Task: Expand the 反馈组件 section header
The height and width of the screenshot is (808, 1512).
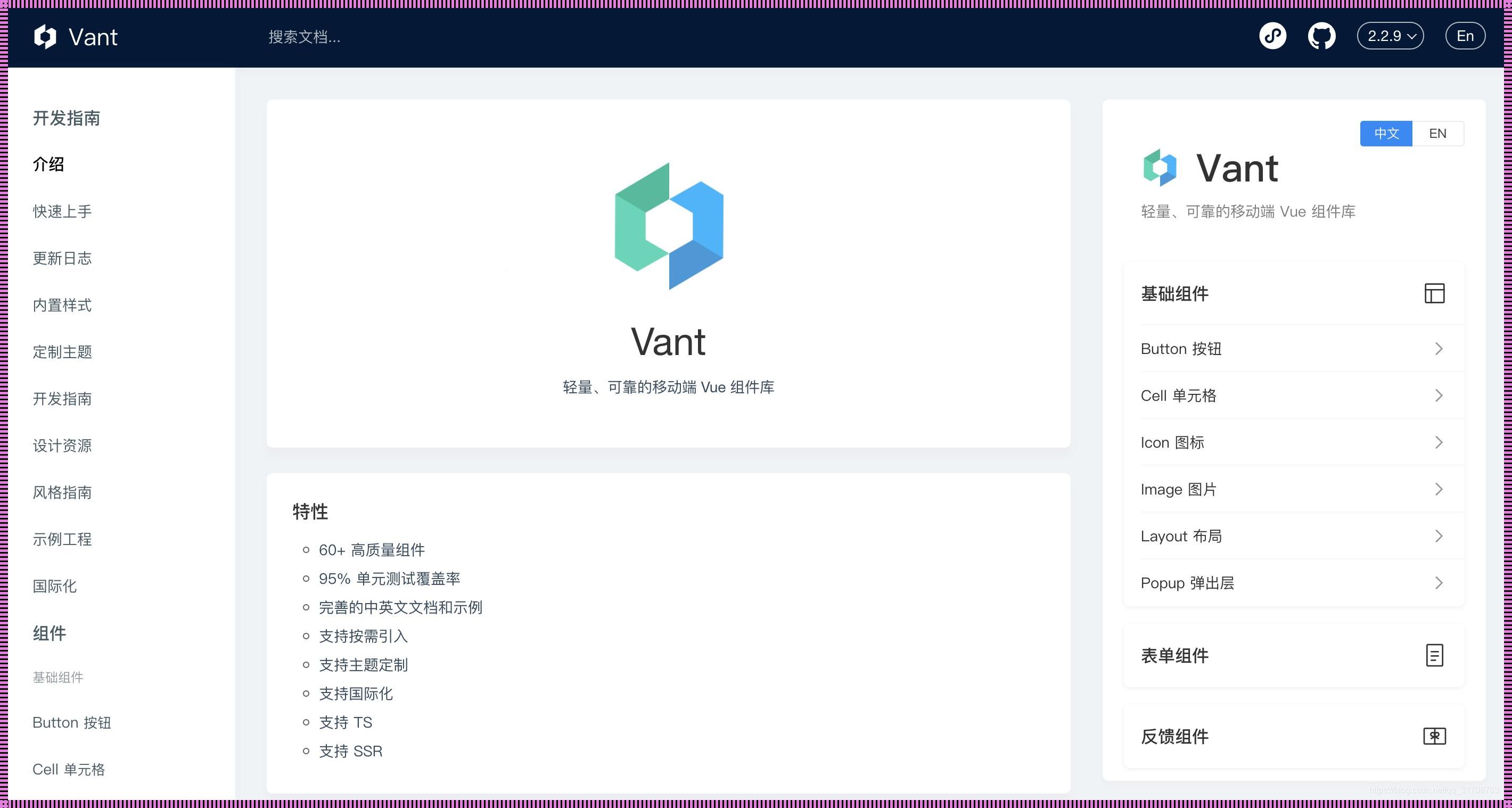Action: pos(1293,736)
